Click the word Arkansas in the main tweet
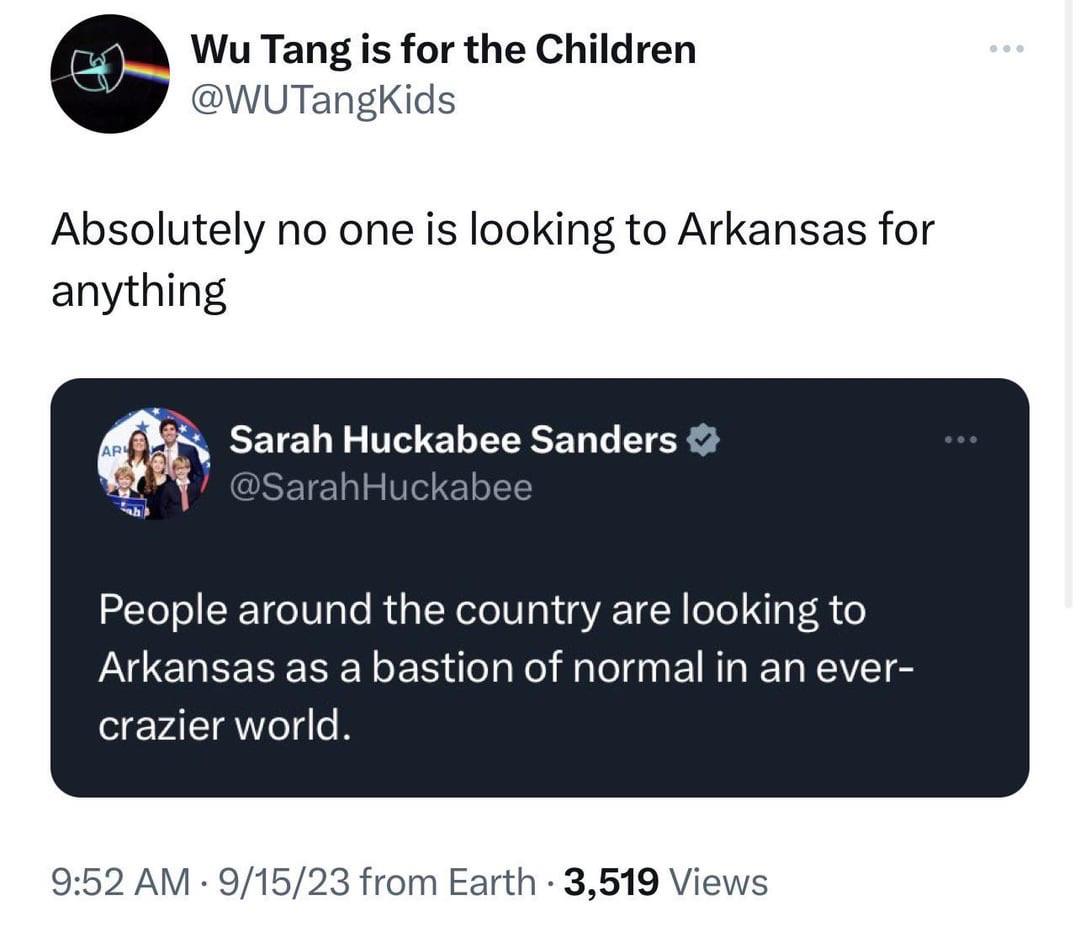 click(774, 228)
